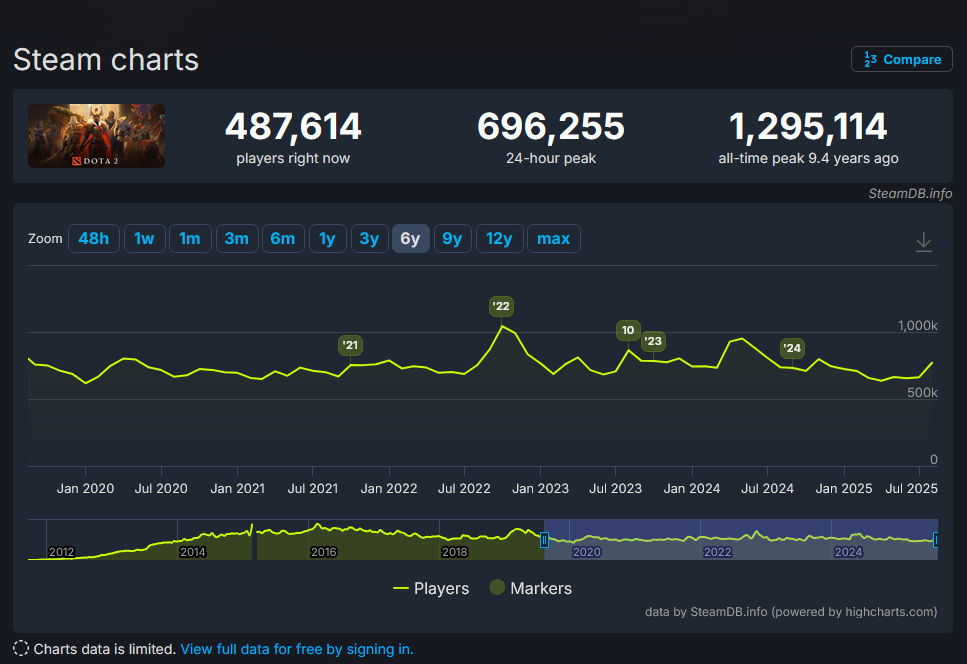Toggle the Markers series in legend
967x664 pixels.
coord(531,588)
